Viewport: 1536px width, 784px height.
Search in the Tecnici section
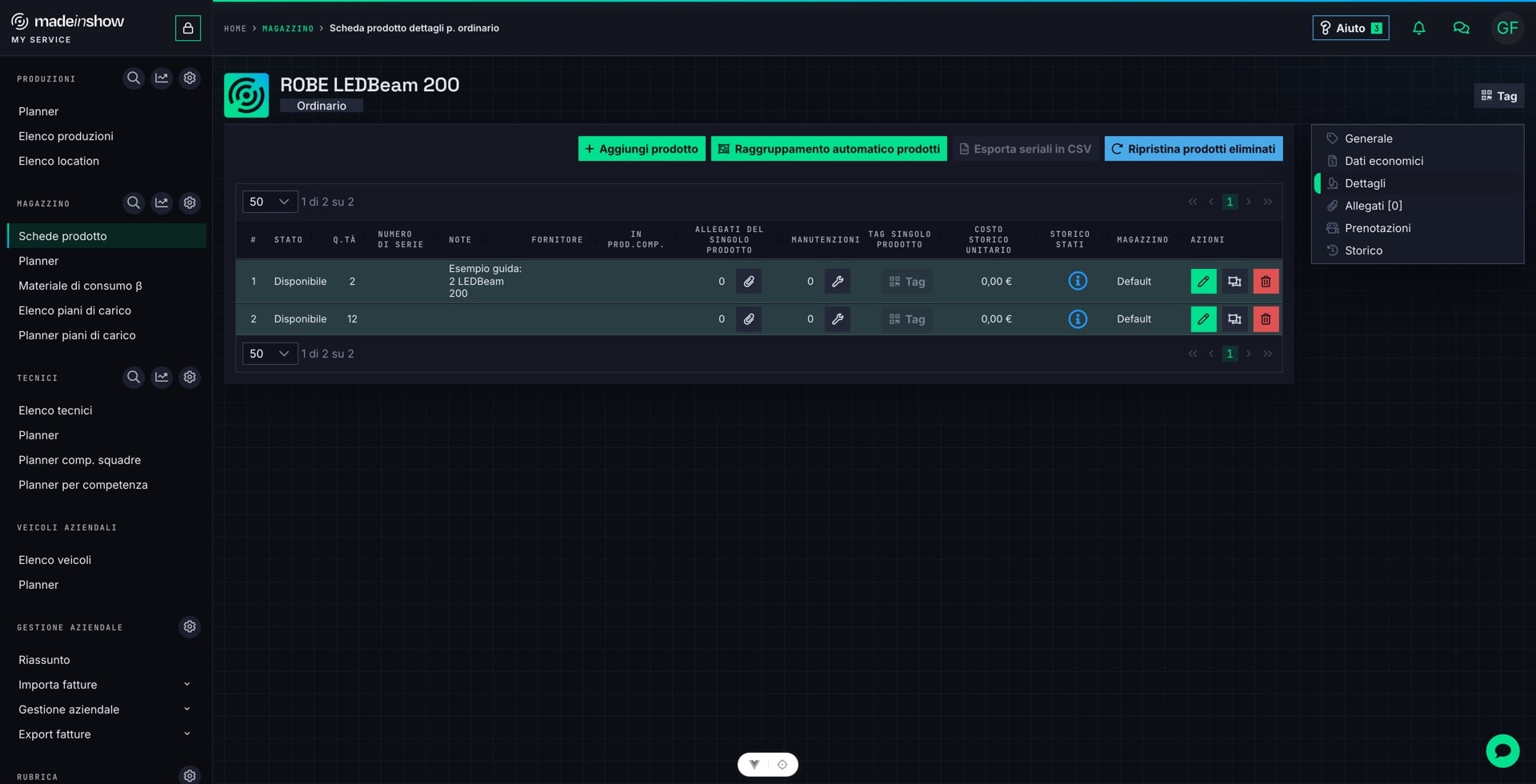pos(134,378)
